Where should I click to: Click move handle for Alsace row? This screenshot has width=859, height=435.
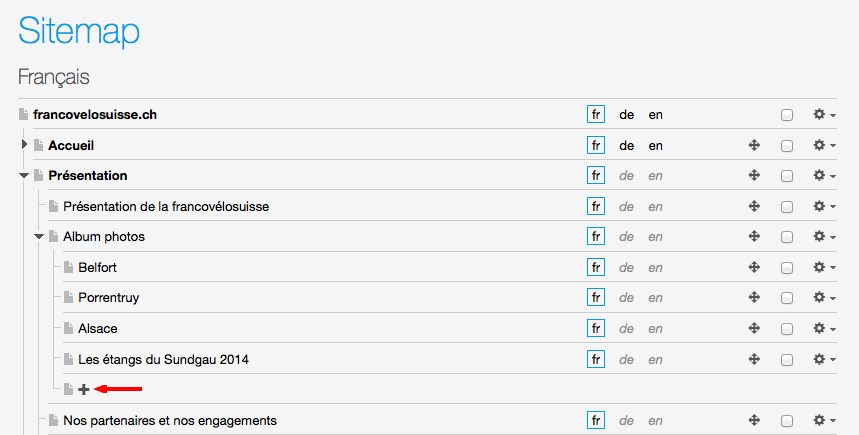(755, 329)
